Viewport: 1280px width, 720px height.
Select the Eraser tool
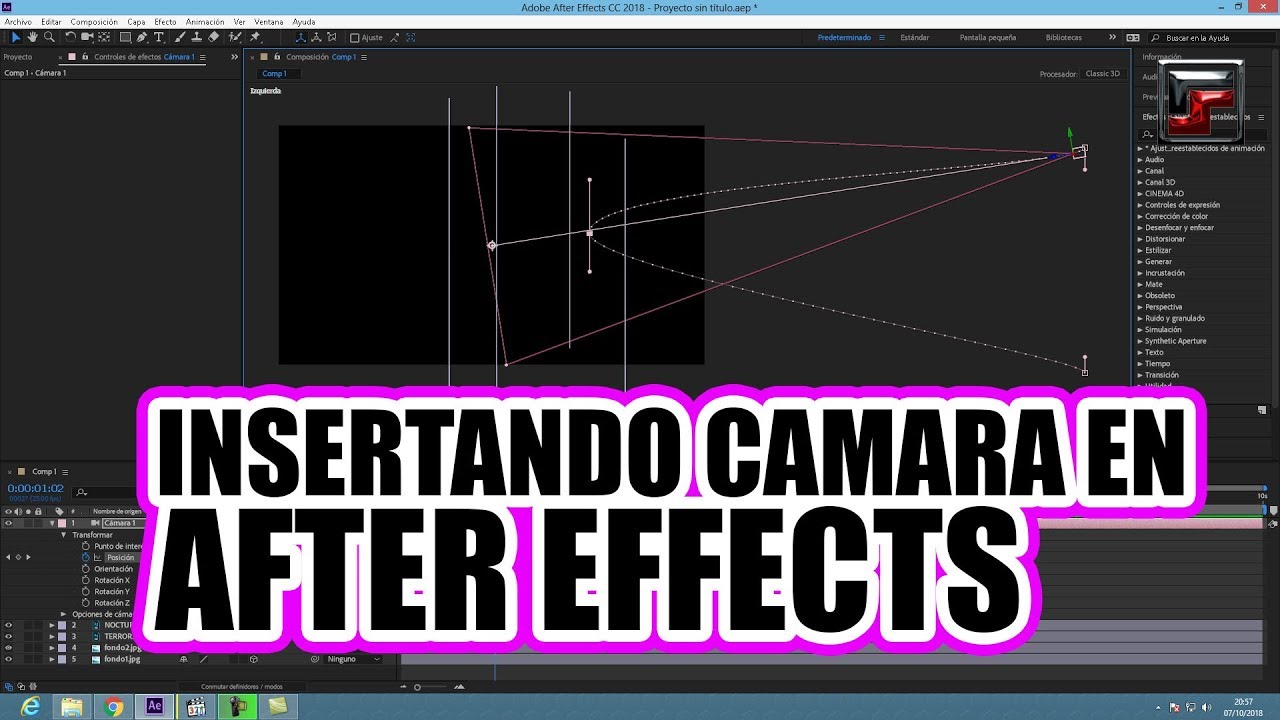pos(214,37)
